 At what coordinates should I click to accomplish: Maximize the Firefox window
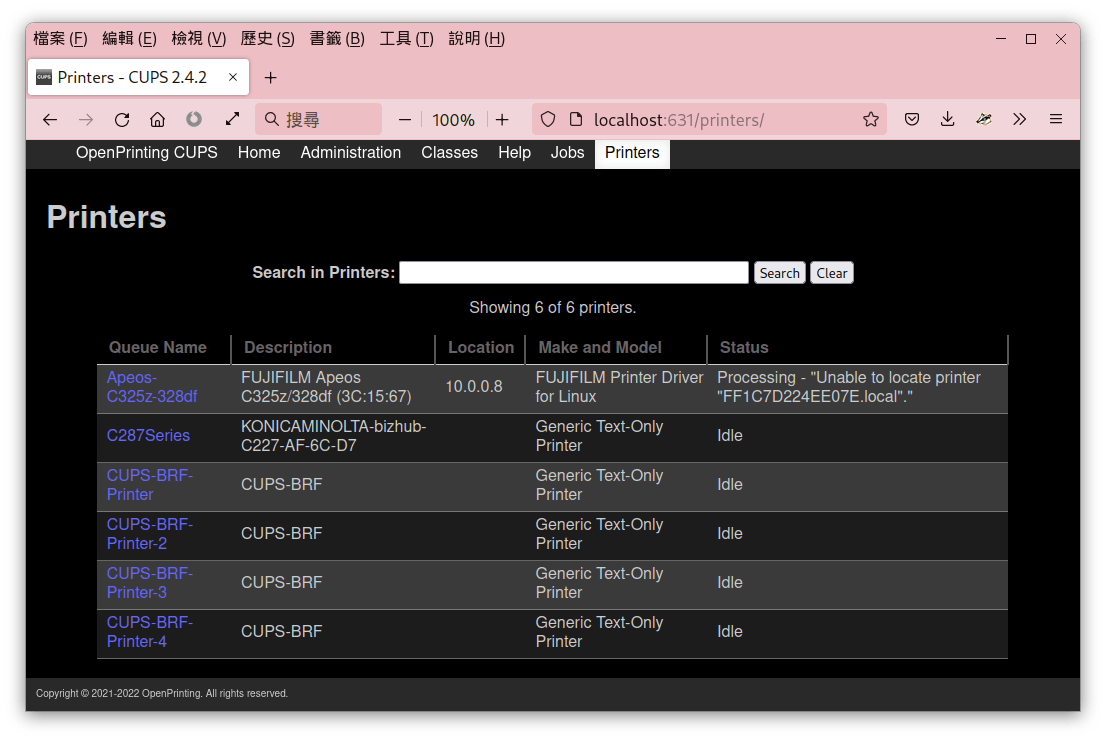point(1031,39)
